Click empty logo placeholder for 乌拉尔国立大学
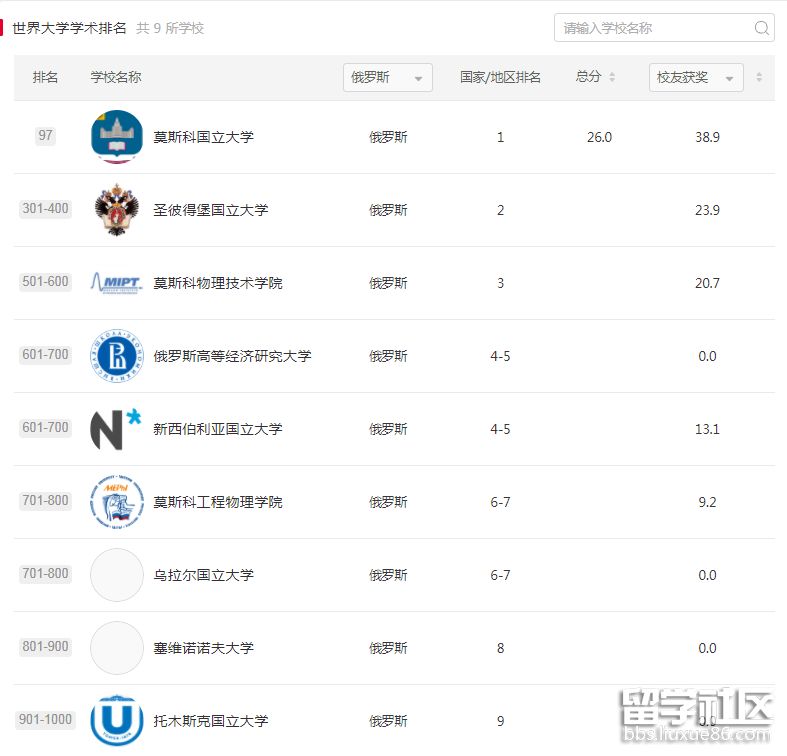The height and width of the screenshot is (756, 787). coord(116,575)
